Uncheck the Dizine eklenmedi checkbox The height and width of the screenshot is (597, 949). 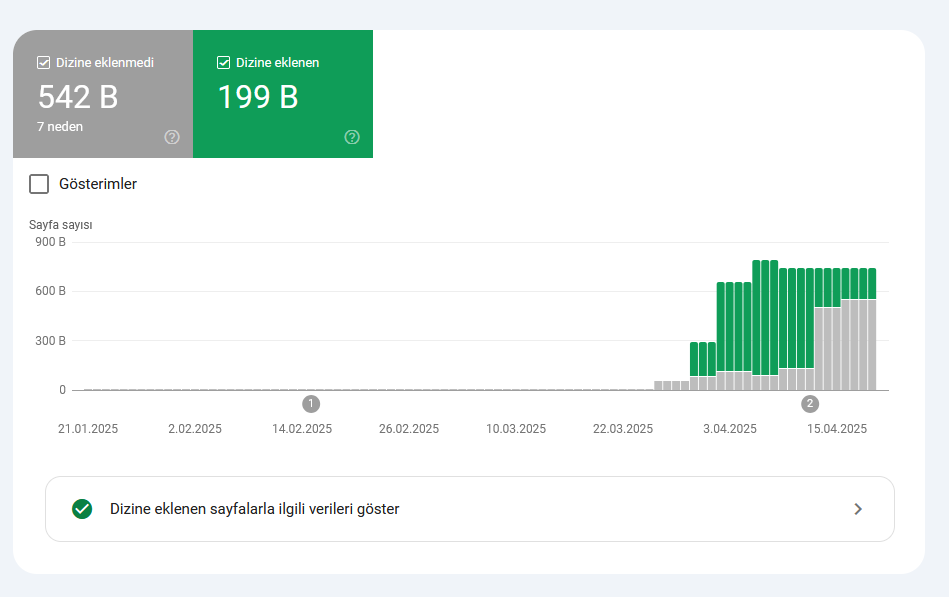tap(44, 62)
